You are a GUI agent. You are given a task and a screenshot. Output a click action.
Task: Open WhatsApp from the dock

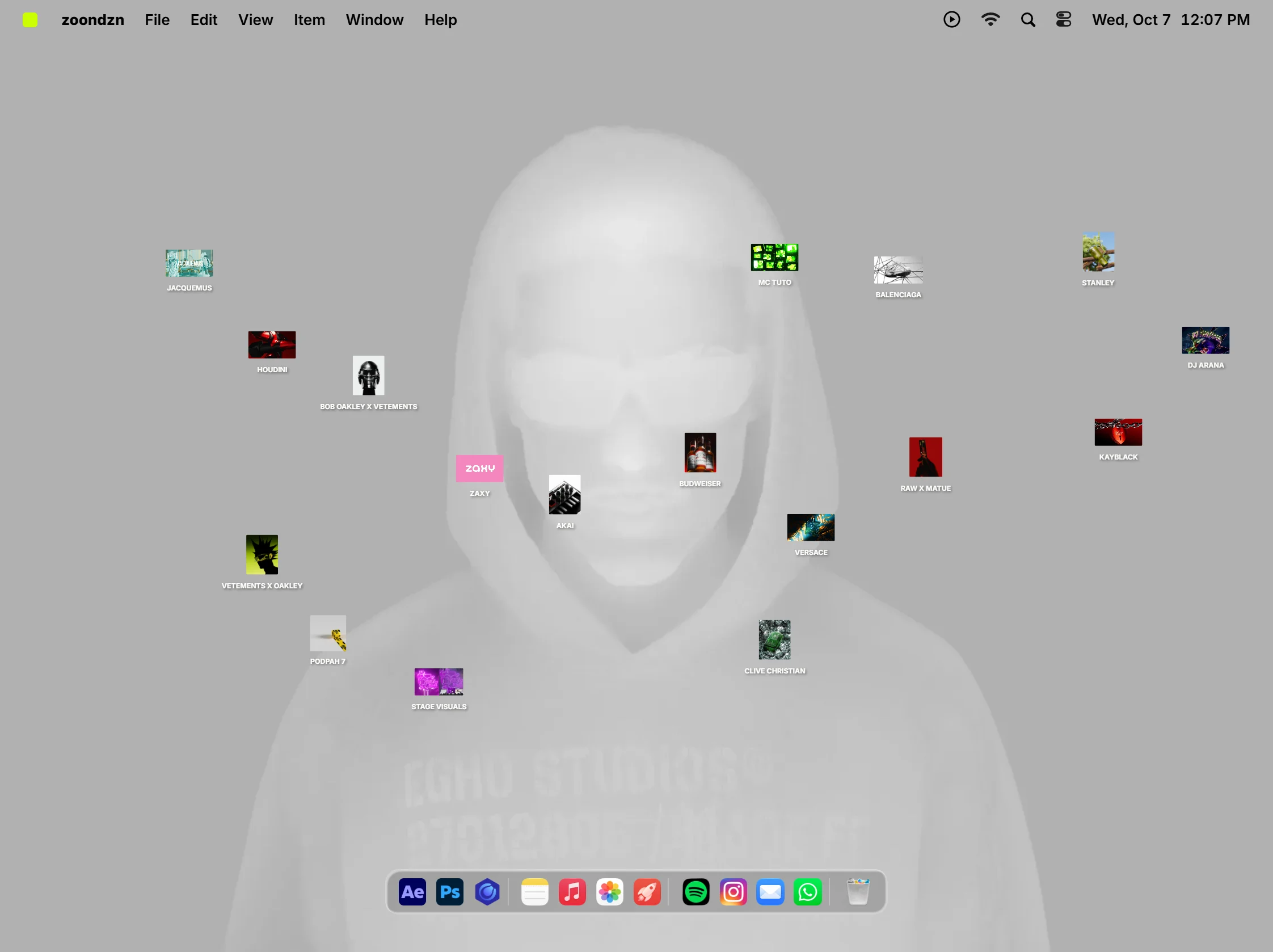tap(807, 892)
